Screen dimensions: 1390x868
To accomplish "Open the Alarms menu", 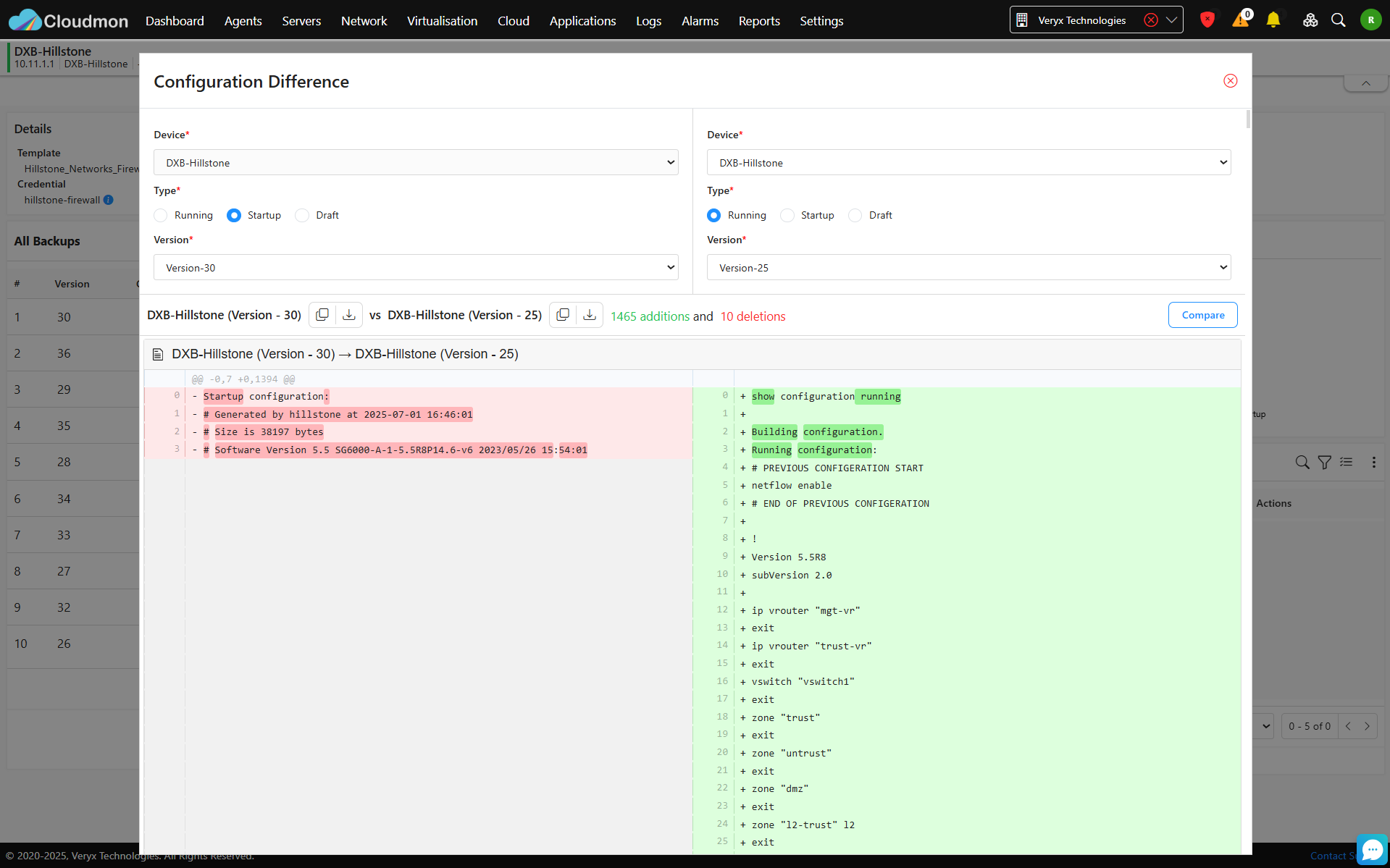I will tap(700, 21).
